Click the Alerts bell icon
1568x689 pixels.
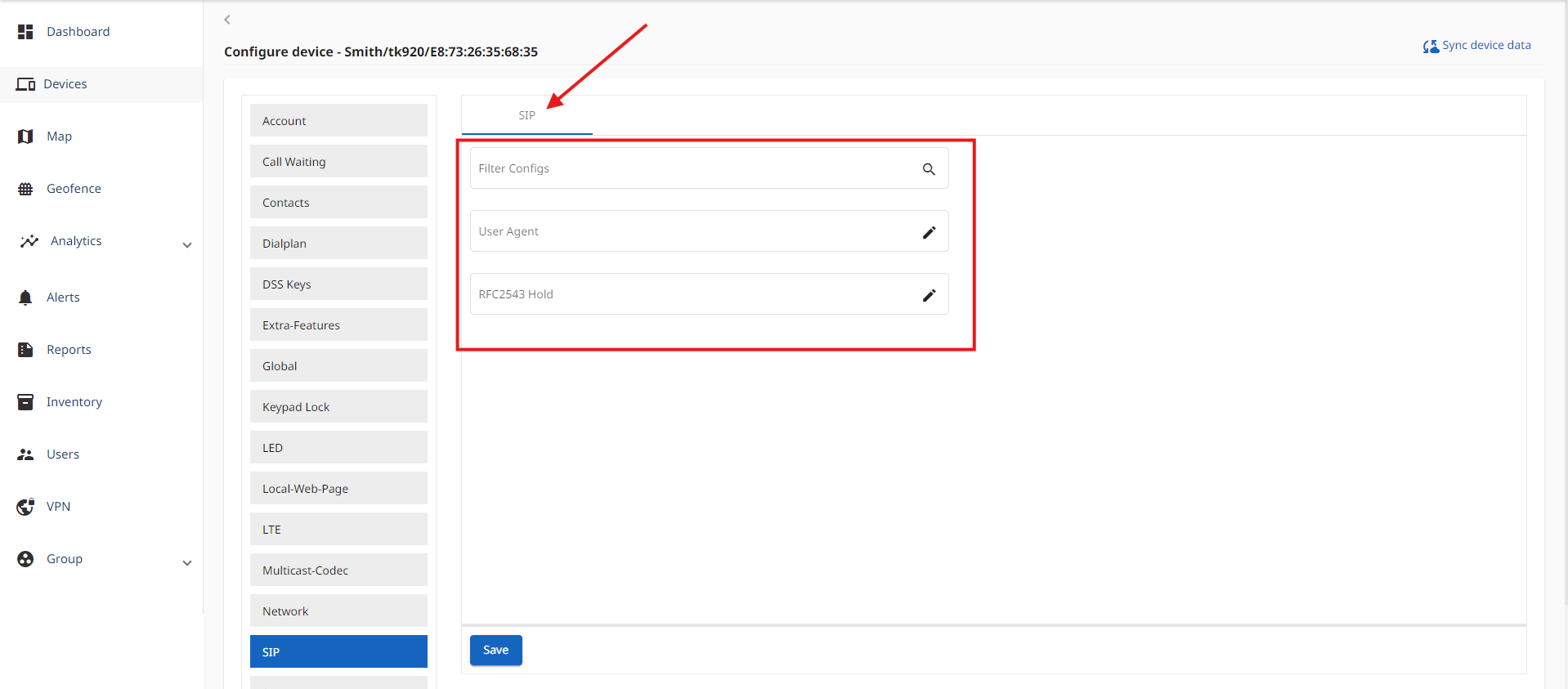click(25, 298)
